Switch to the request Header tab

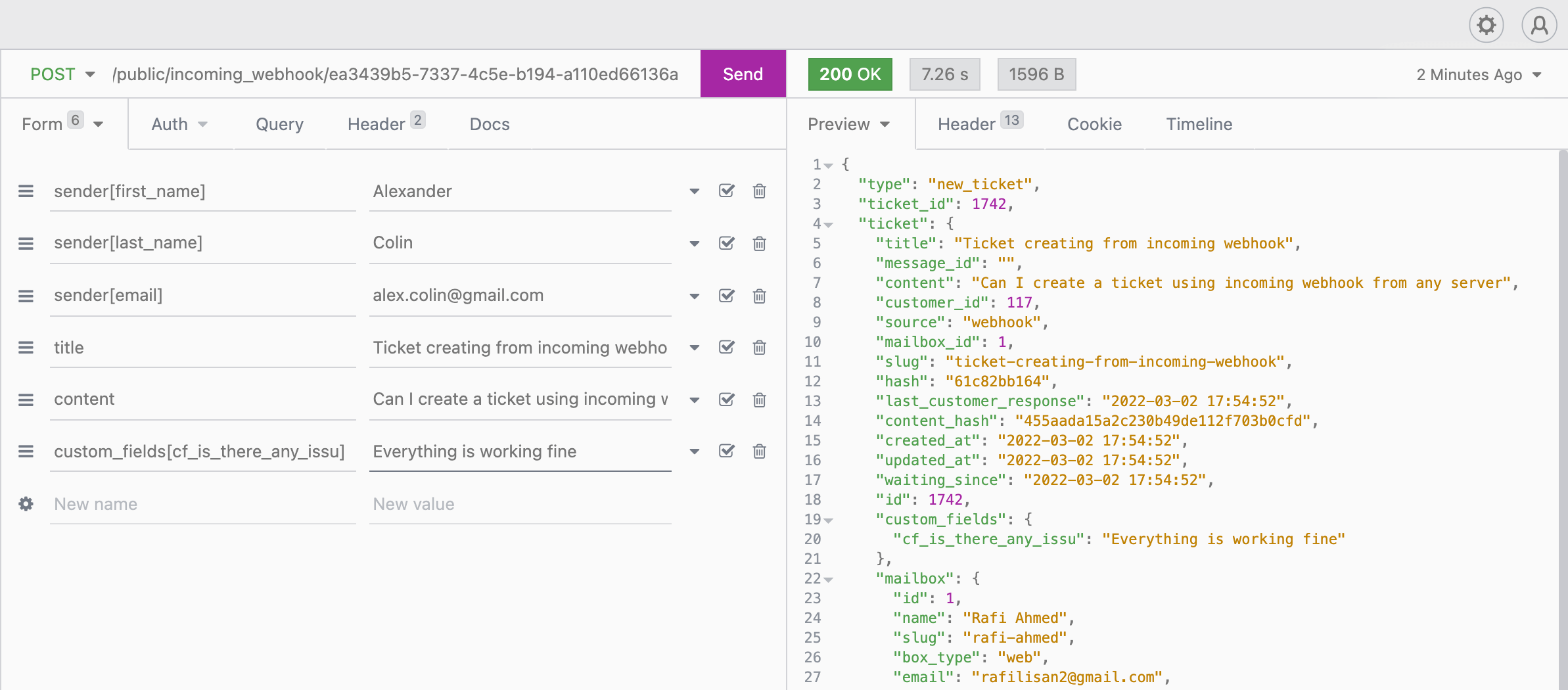pyautogui.click(x=386, y=124)
